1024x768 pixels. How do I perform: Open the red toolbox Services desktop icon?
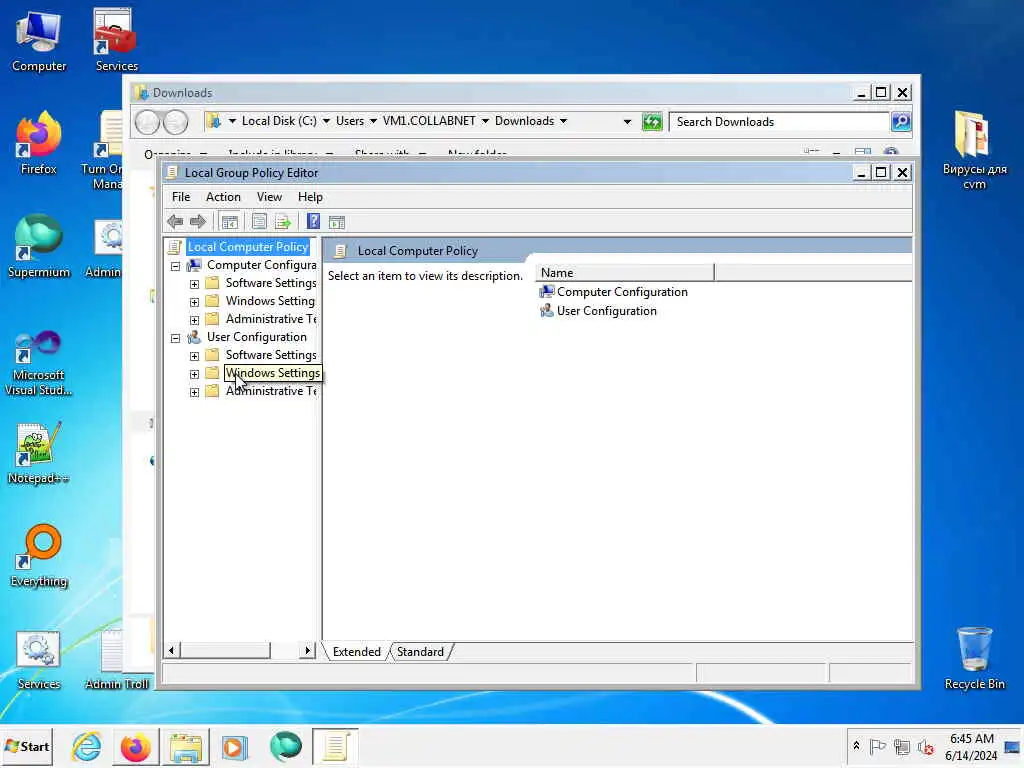tap(116, 40)
